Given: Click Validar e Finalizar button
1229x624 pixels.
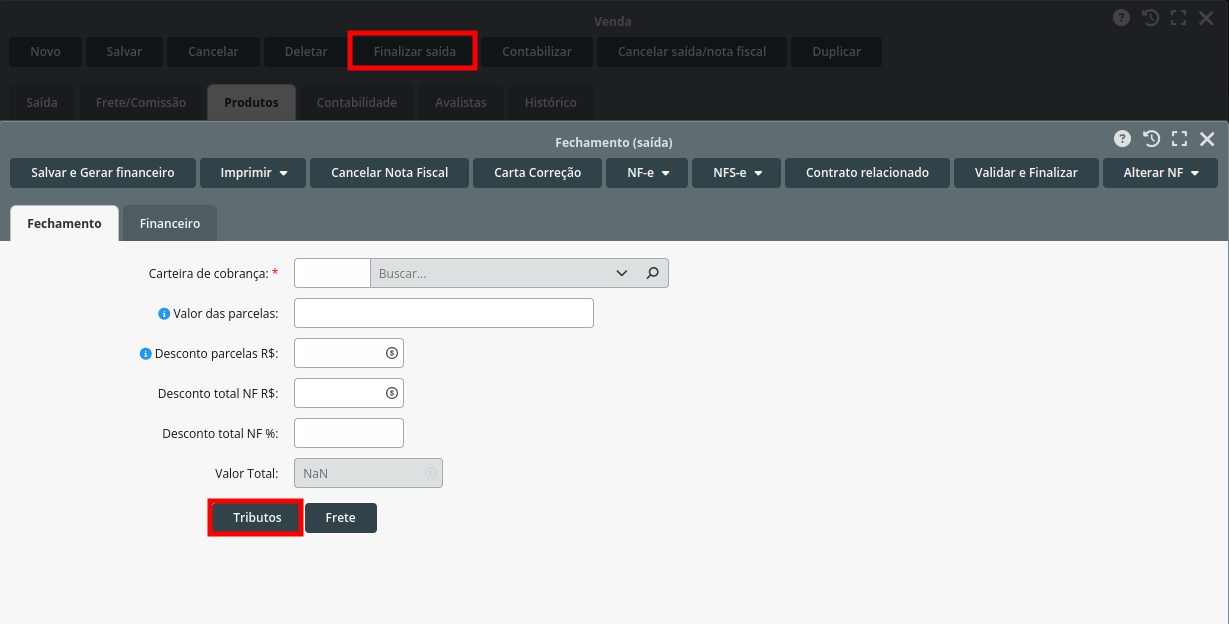Looking at the screenshot, I should pyautogui.click(x=1027, y=173).
